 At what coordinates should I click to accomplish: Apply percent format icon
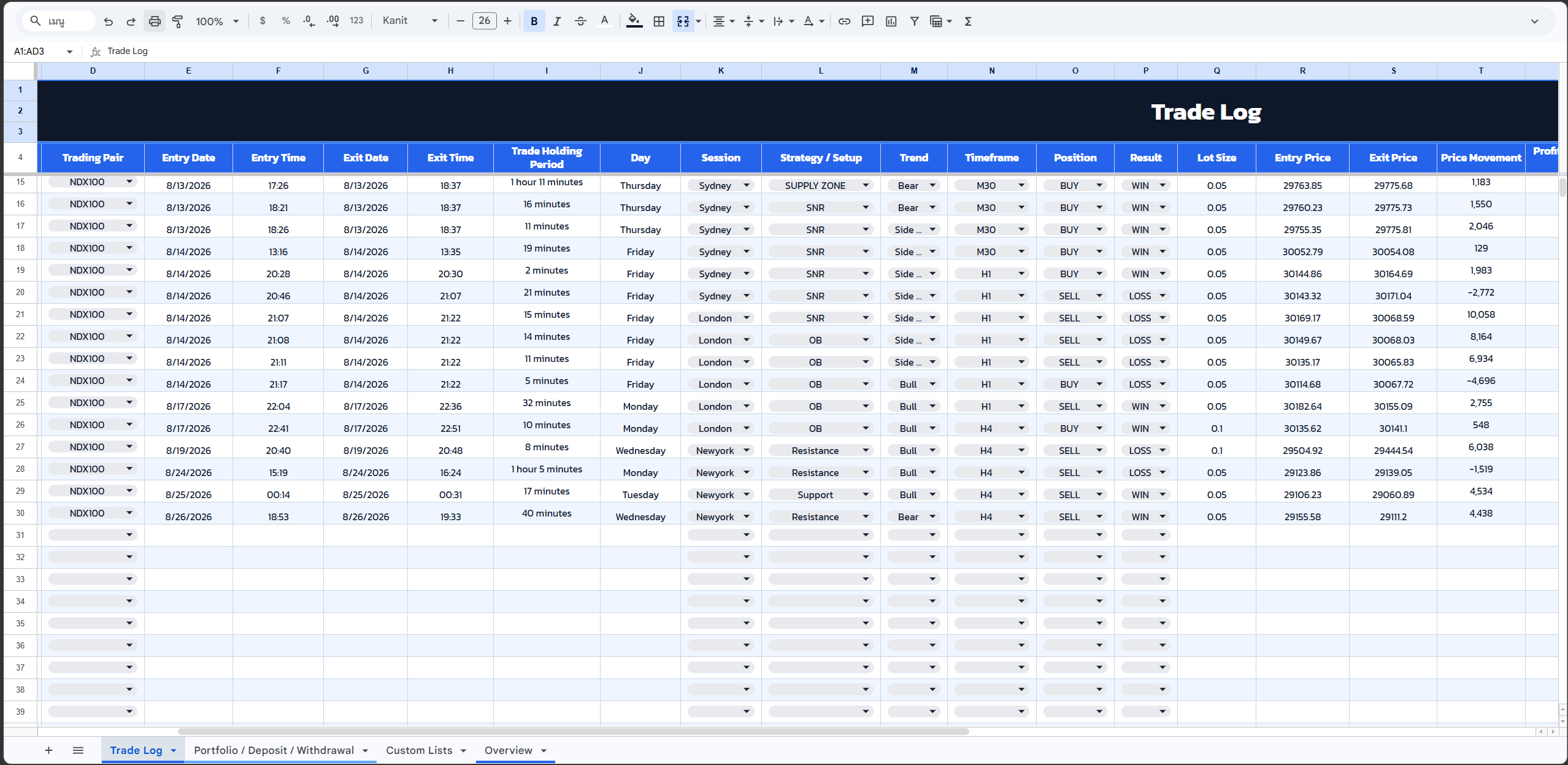(x=286, y=21)
